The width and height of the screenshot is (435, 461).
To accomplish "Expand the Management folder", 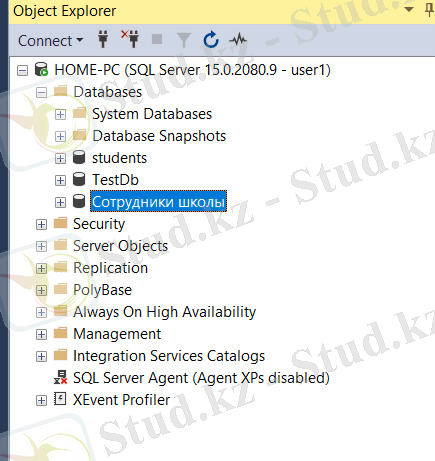I will click(41, 334).
